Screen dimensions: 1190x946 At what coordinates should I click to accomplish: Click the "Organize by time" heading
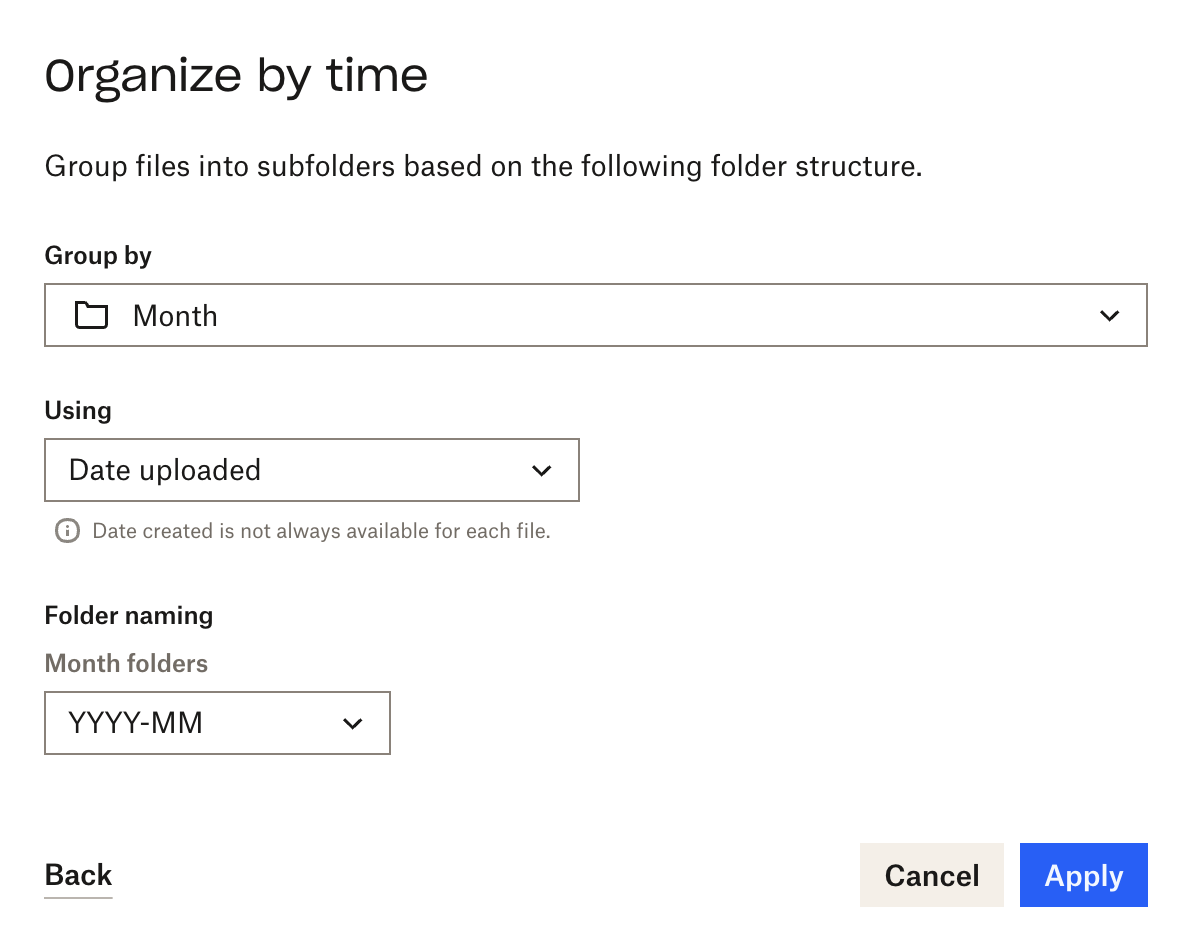click(237, 76)
